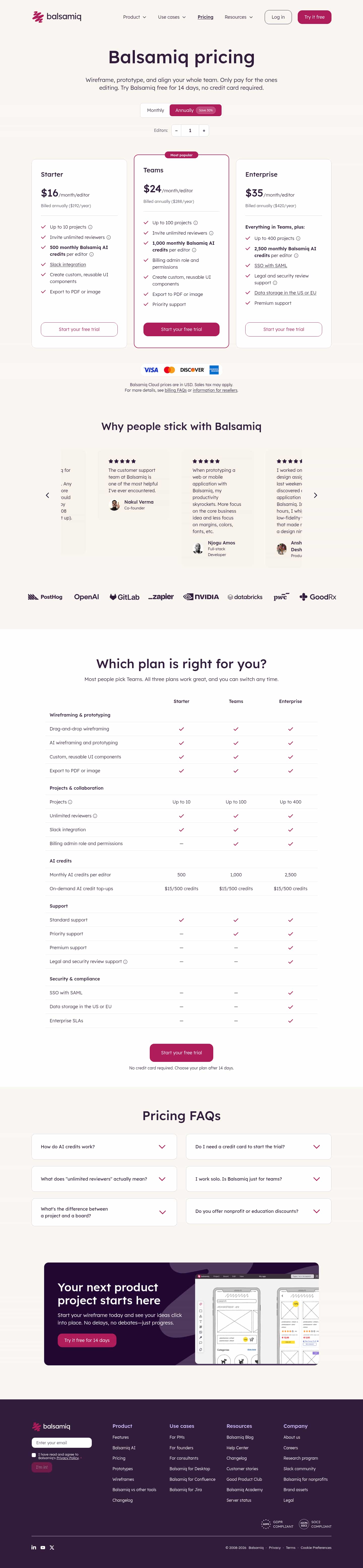Screen dimensions: 363x1568
Task: Increase editors count with plus button
Action: click(204, 130)
